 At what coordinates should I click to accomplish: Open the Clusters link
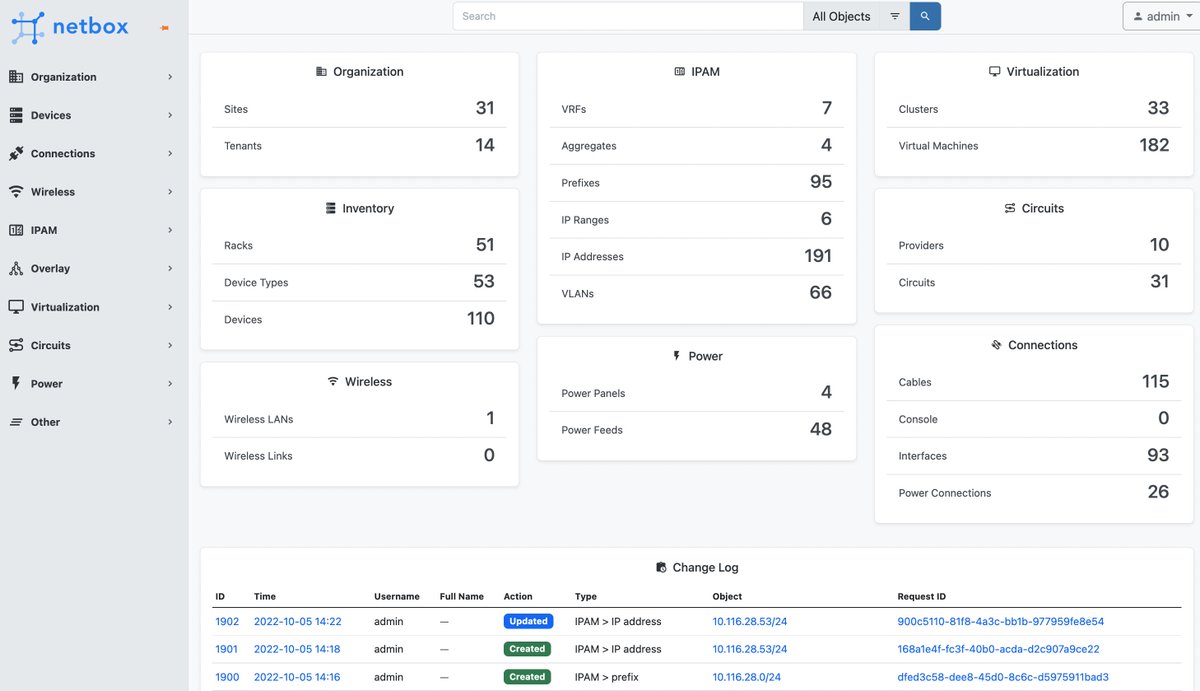tap(918, 109)
